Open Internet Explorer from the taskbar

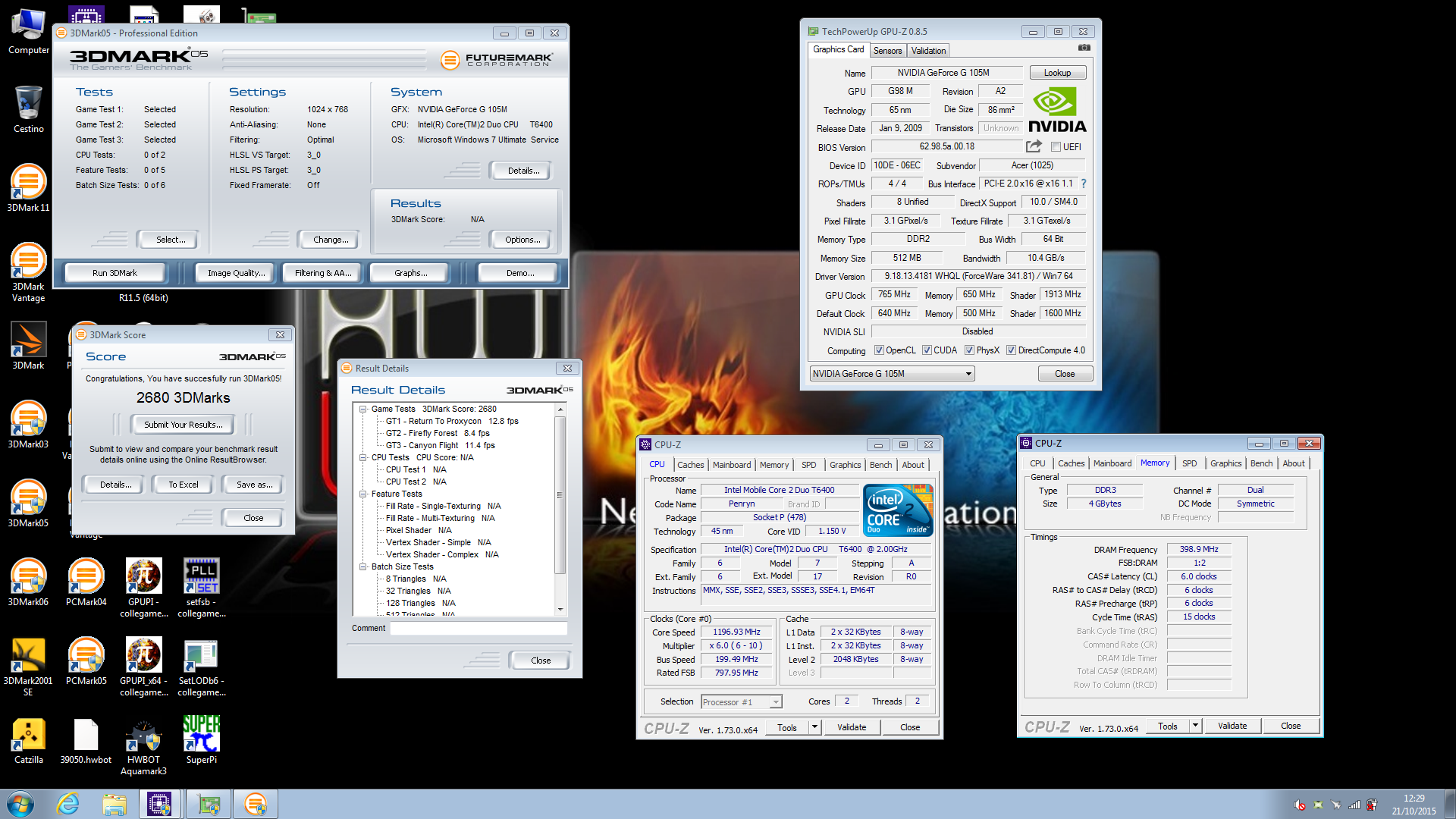pyautogui.click(x=68, y=804)
